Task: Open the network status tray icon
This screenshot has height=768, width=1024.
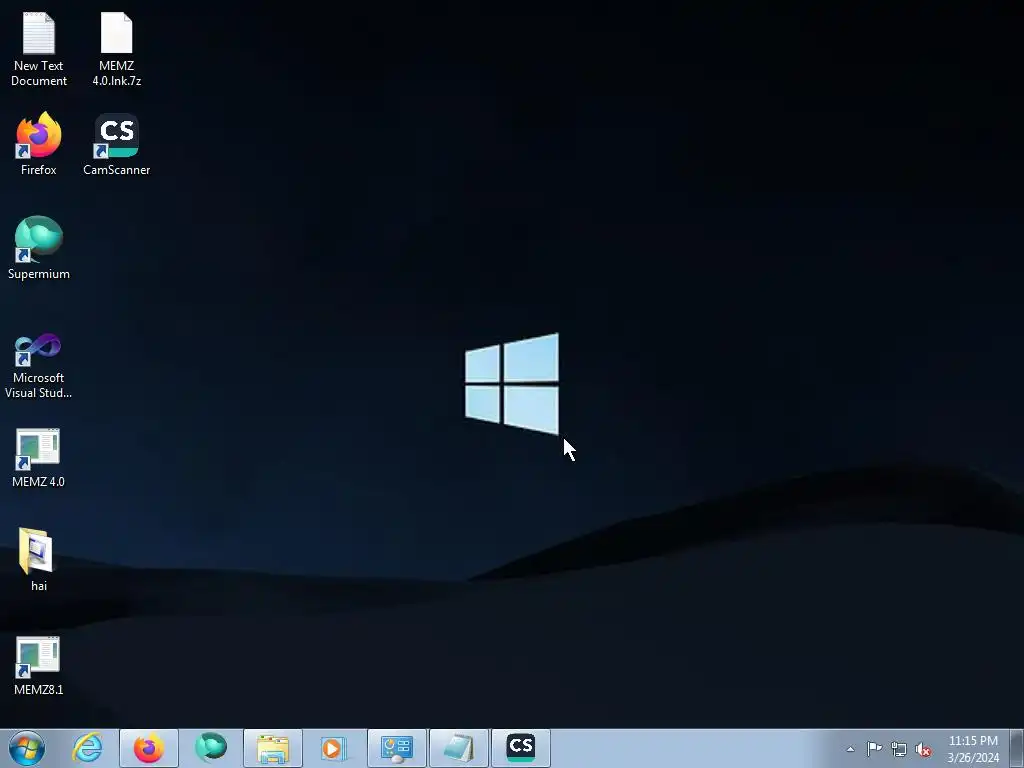Action: pyautogui.click(x=899, y=749)
